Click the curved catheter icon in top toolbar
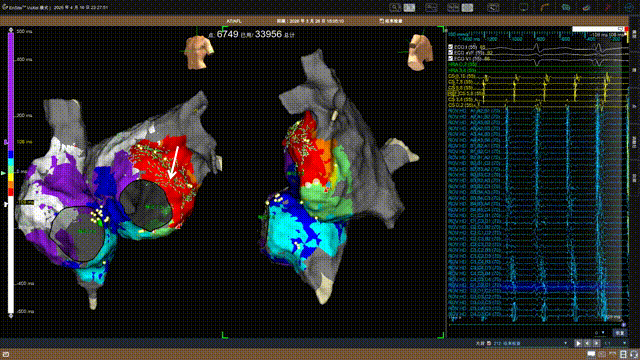This screenshot has height=360, width=640. pos(545,7)
